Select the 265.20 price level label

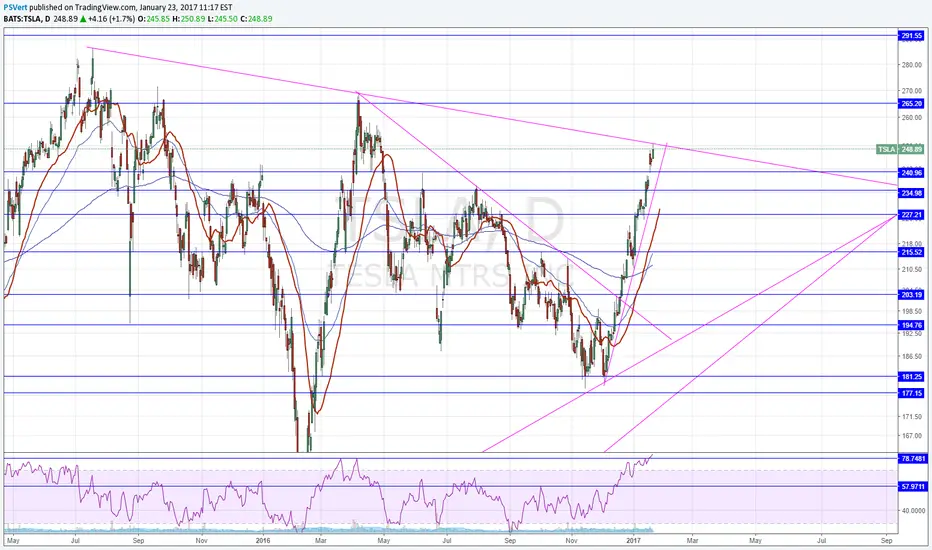pyautogui.click(x=911, y=103)
